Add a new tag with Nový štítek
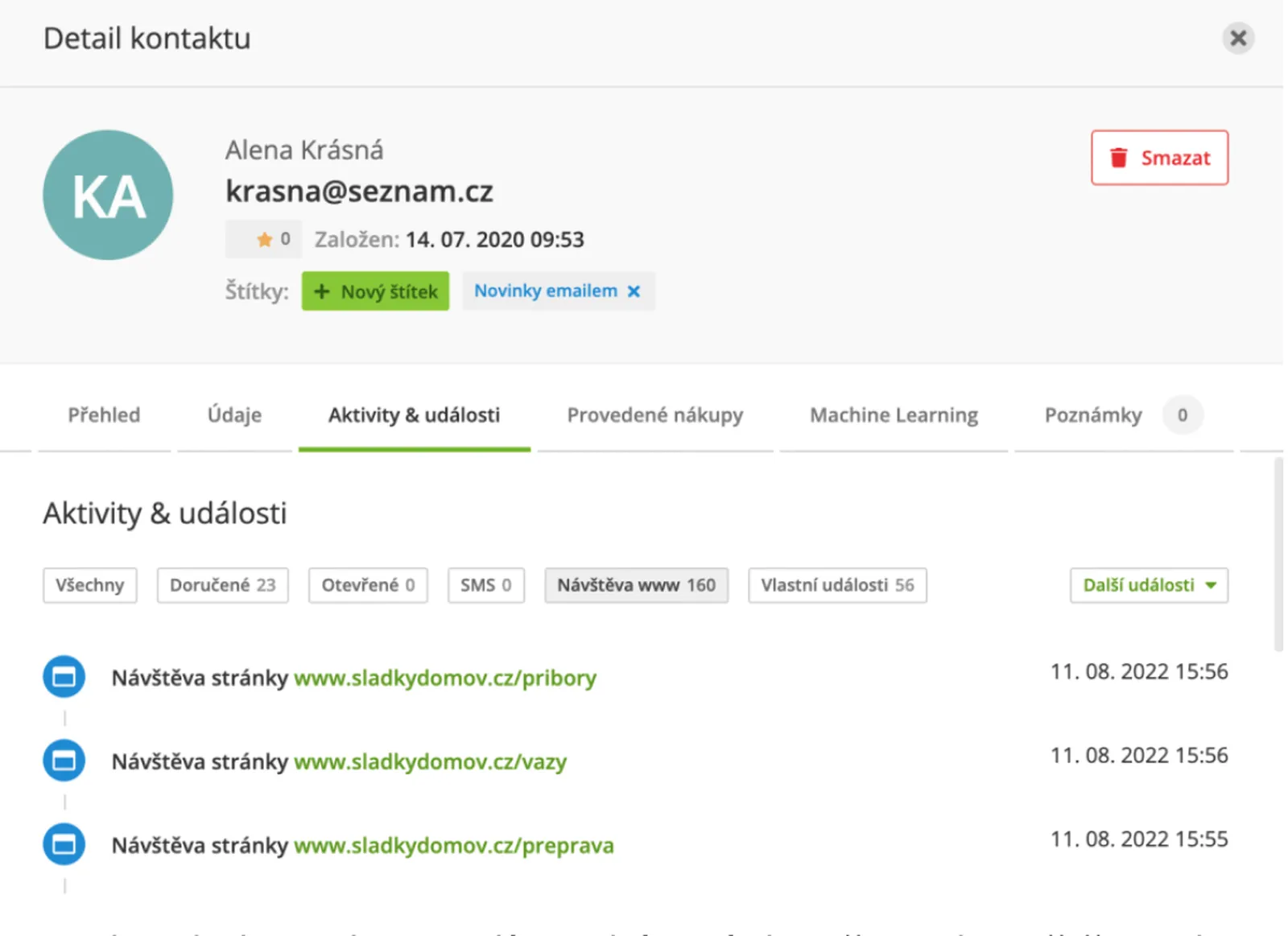The width and height of the screenshot is (1288, 936). (x=375, y=291)
